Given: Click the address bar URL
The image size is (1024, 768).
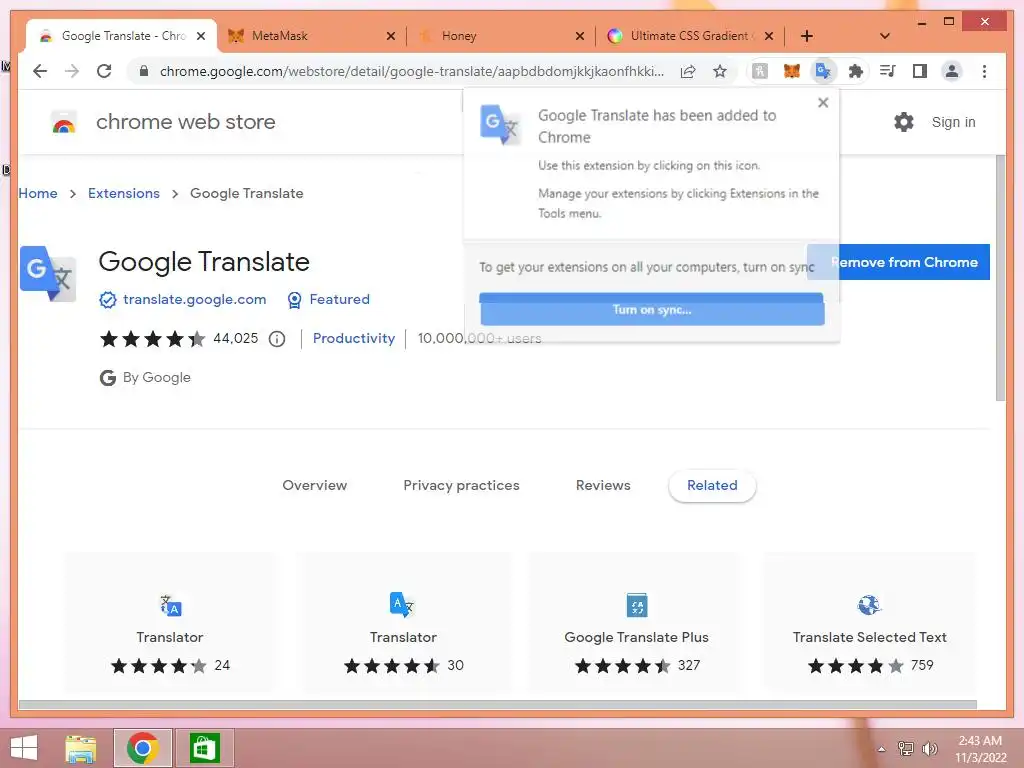Looking at the screenshot, I should (411, 71).
